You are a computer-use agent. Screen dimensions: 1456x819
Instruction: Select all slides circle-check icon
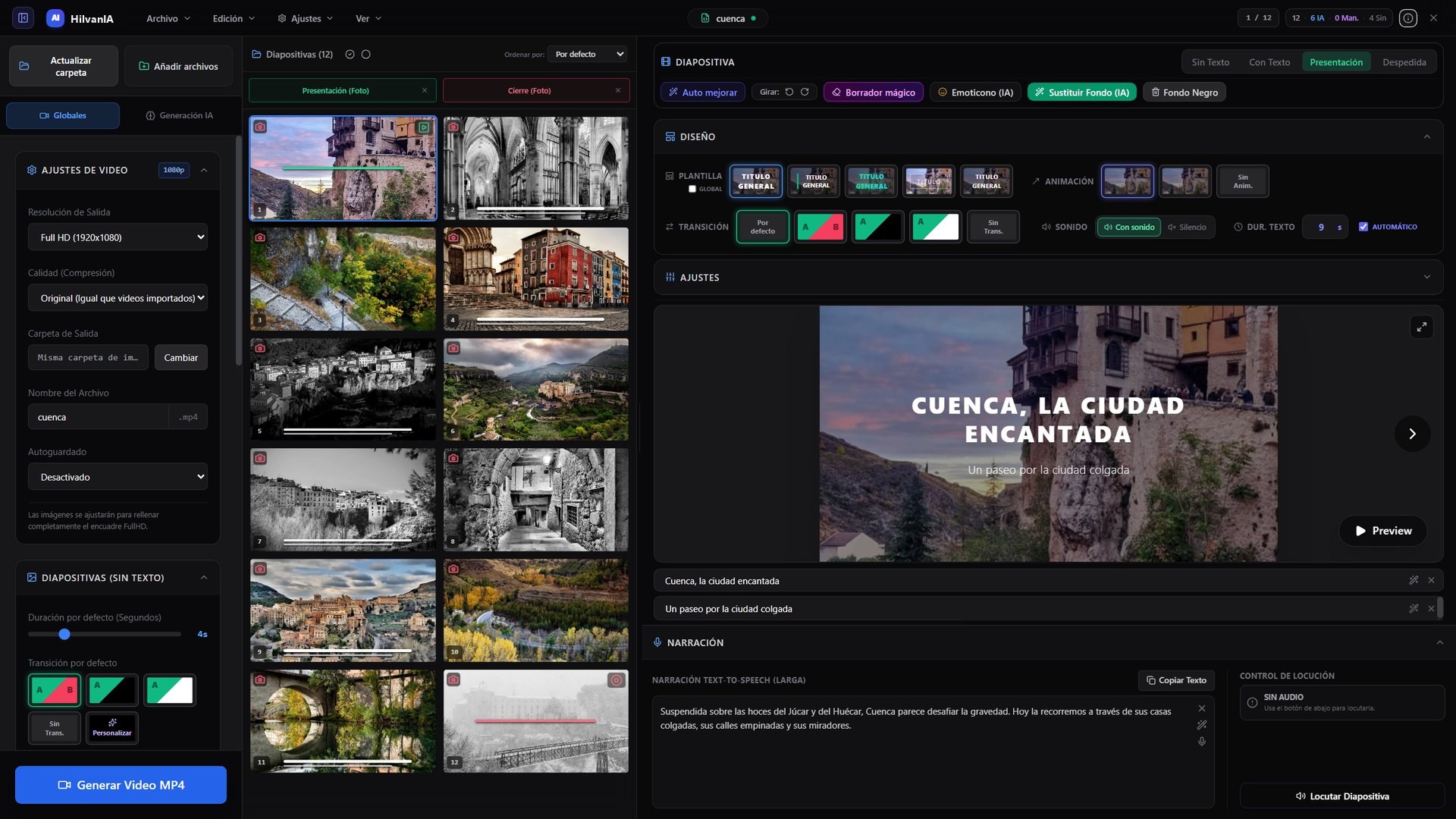coord(350,55)
